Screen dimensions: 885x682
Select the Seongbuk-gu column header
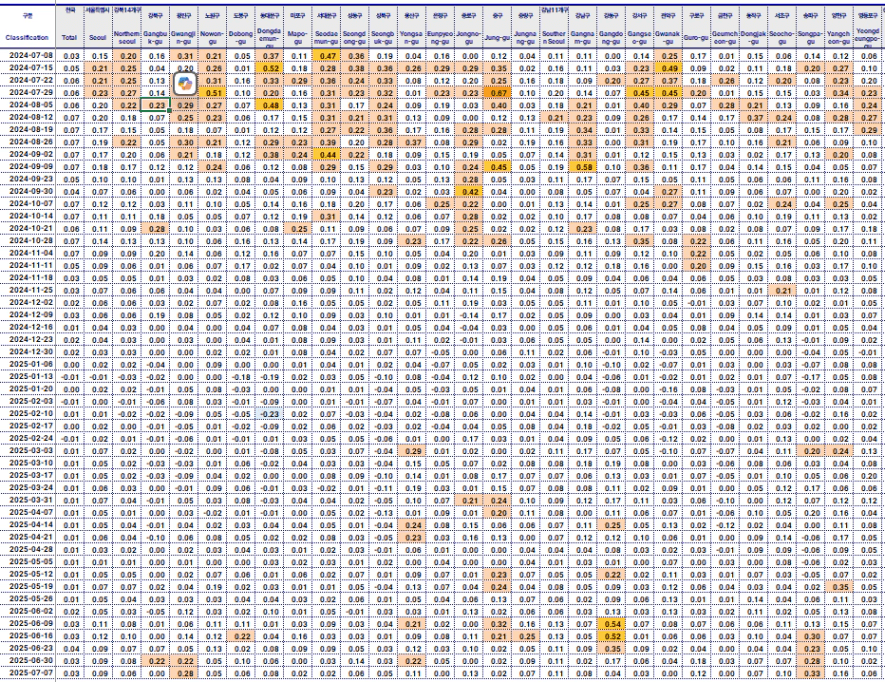(x=384, y=38)
